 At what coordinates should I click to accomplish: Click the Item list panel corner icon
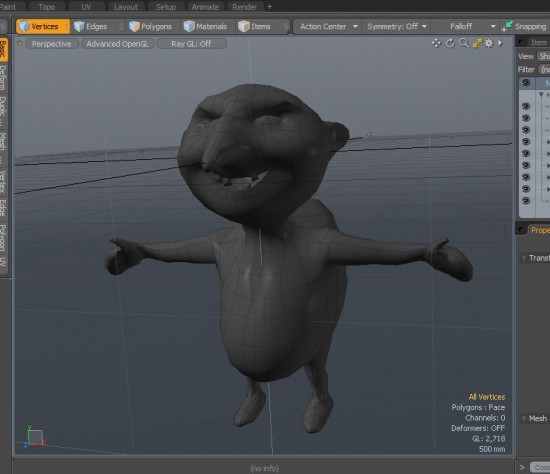coord(521,42)
